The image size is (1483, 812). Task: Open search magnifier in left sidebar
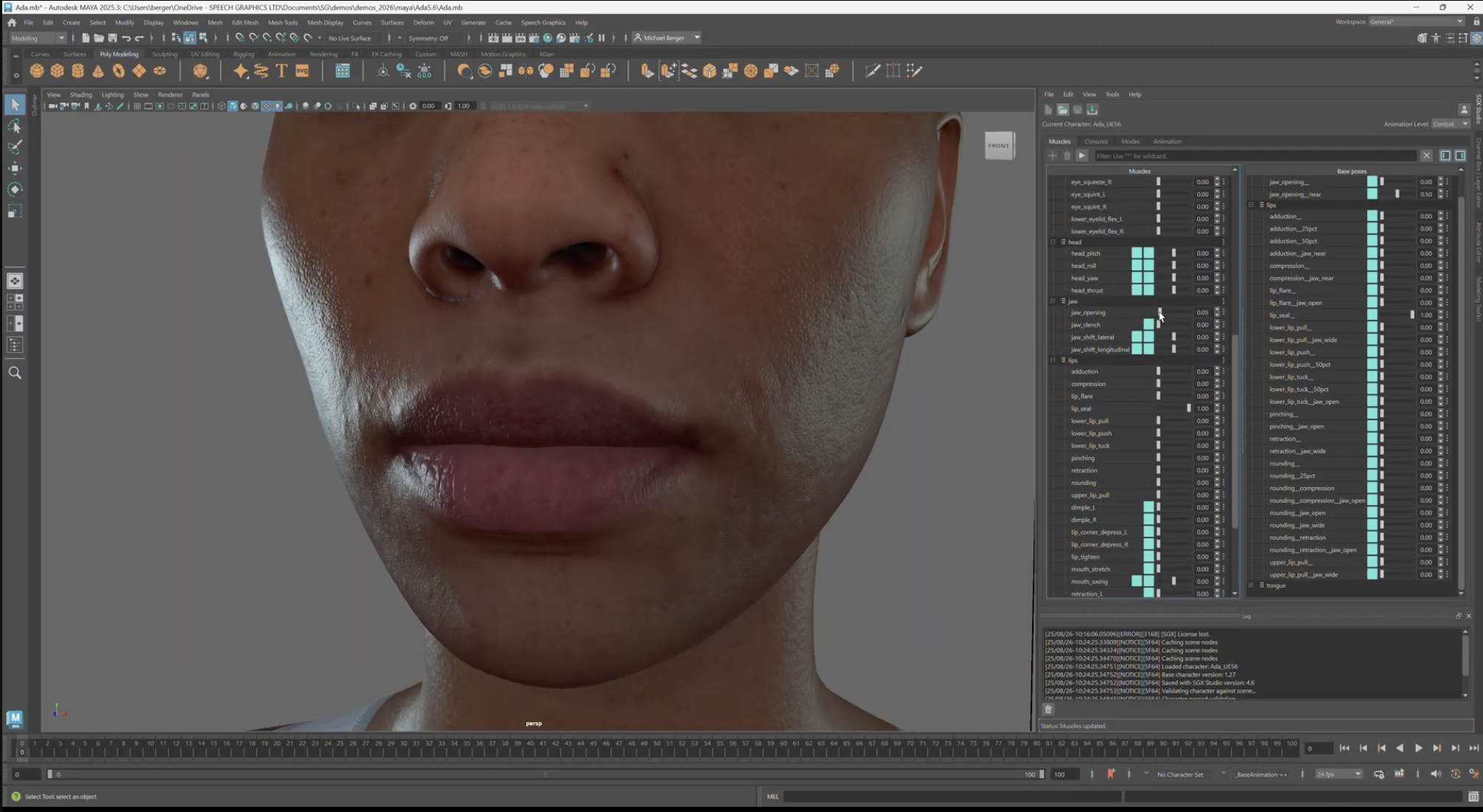[15, 373]
